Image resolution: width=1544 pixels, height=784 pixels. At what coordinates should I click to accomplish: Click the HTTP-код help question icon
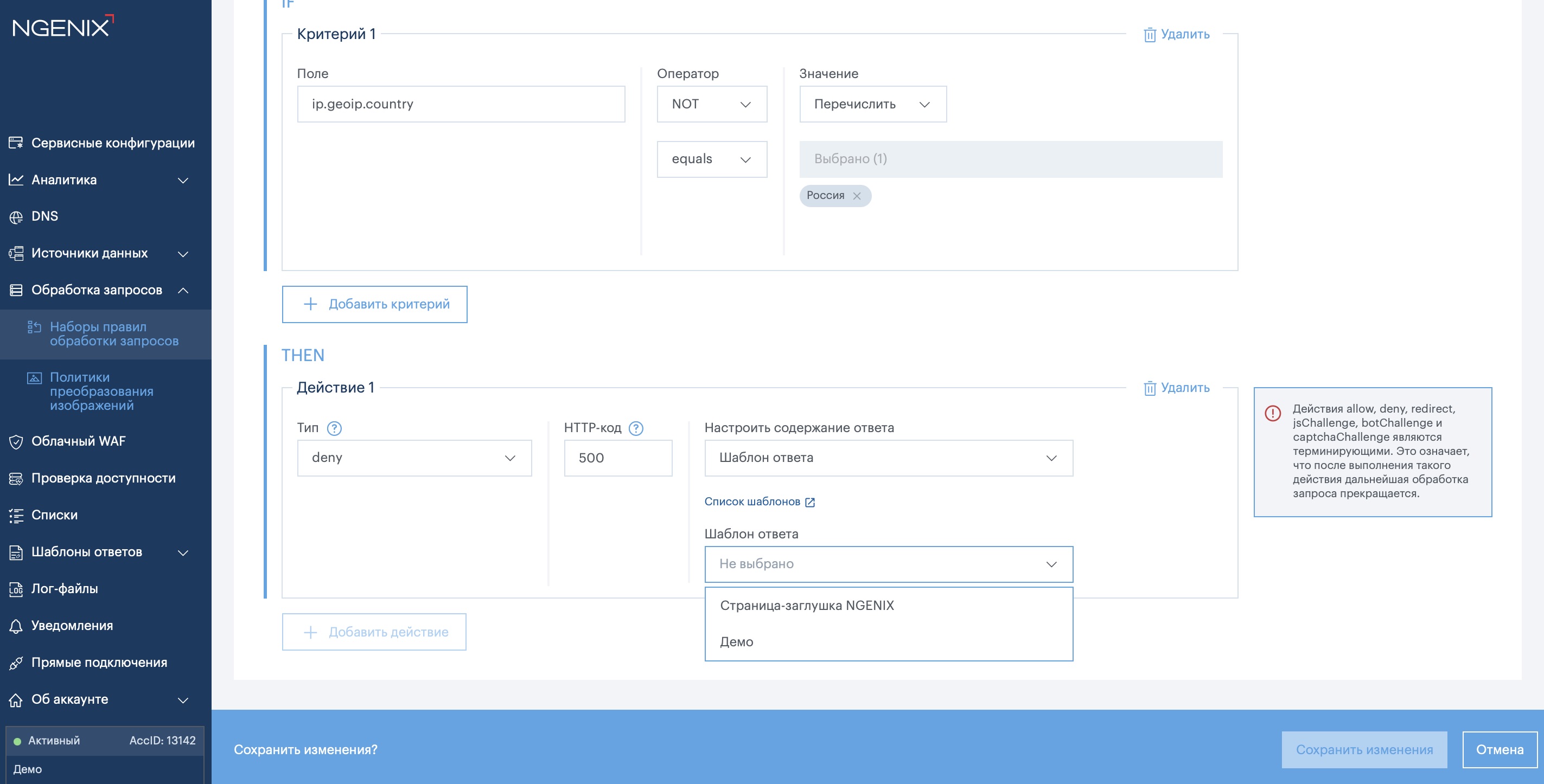tap(635, 428)
